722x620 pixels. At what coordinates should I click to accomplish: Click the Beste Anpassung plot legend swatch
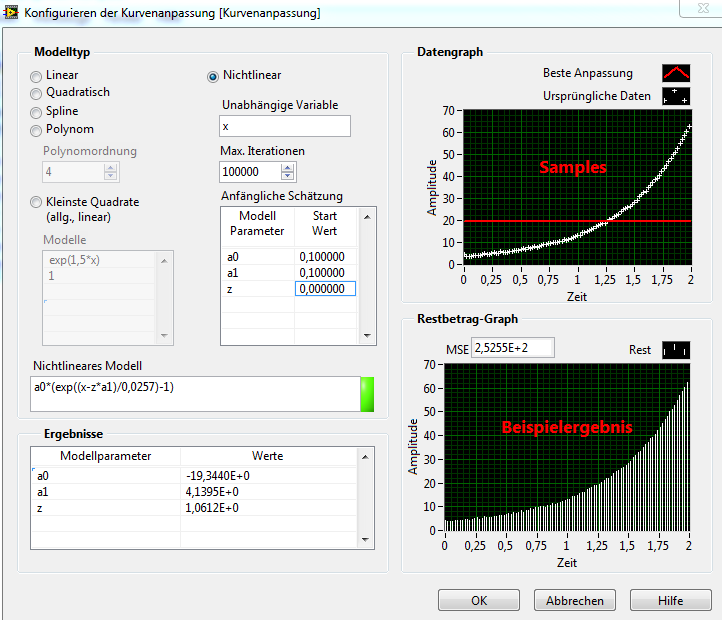pyautogui.click(x=676, y=73)
